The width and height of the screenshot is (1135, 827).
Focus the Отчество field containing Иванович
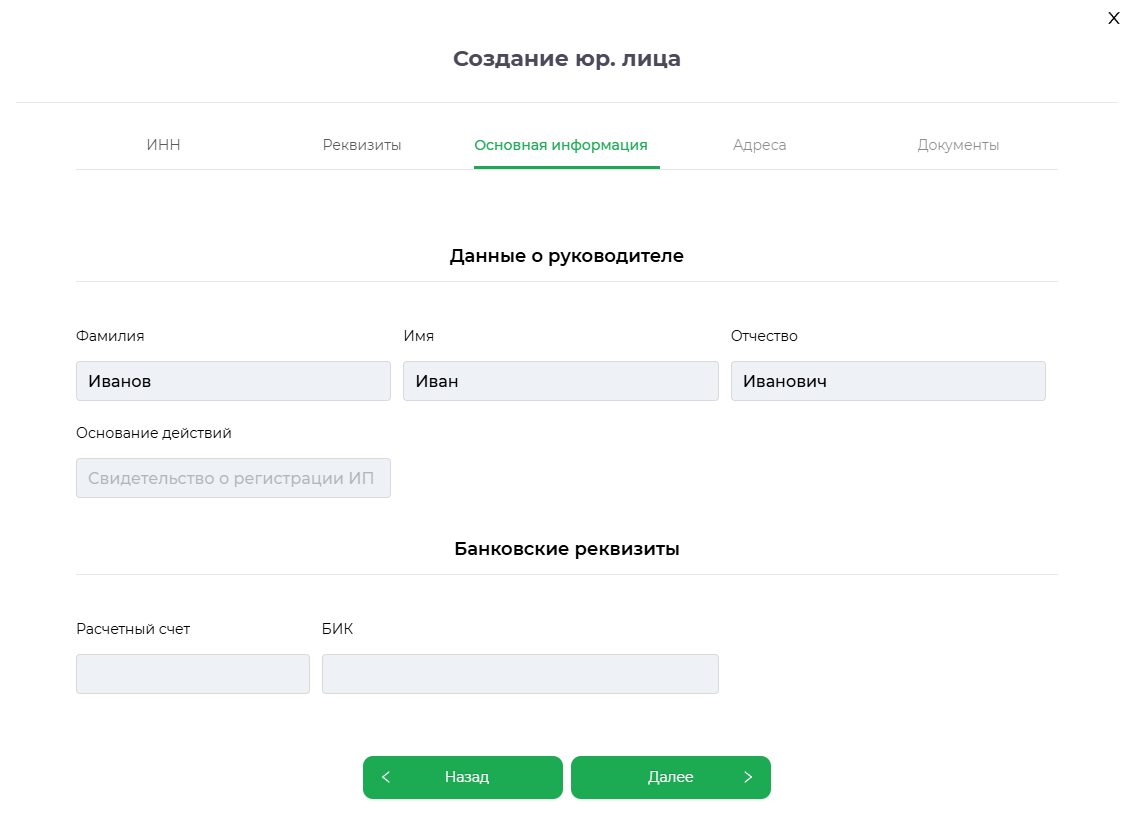(x=888, y=381)
